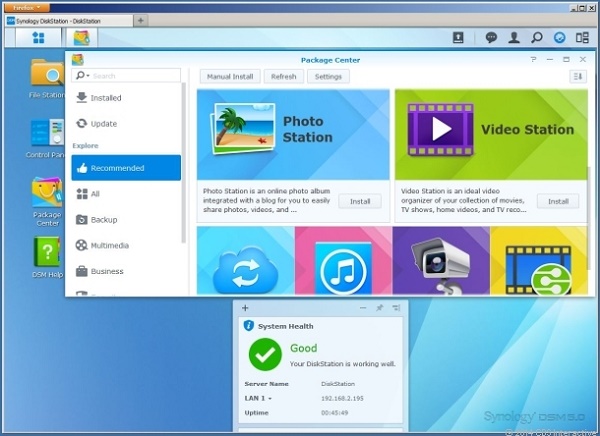
Task: Open the Cloud Station sync package tile
Action: coord(246,260)
